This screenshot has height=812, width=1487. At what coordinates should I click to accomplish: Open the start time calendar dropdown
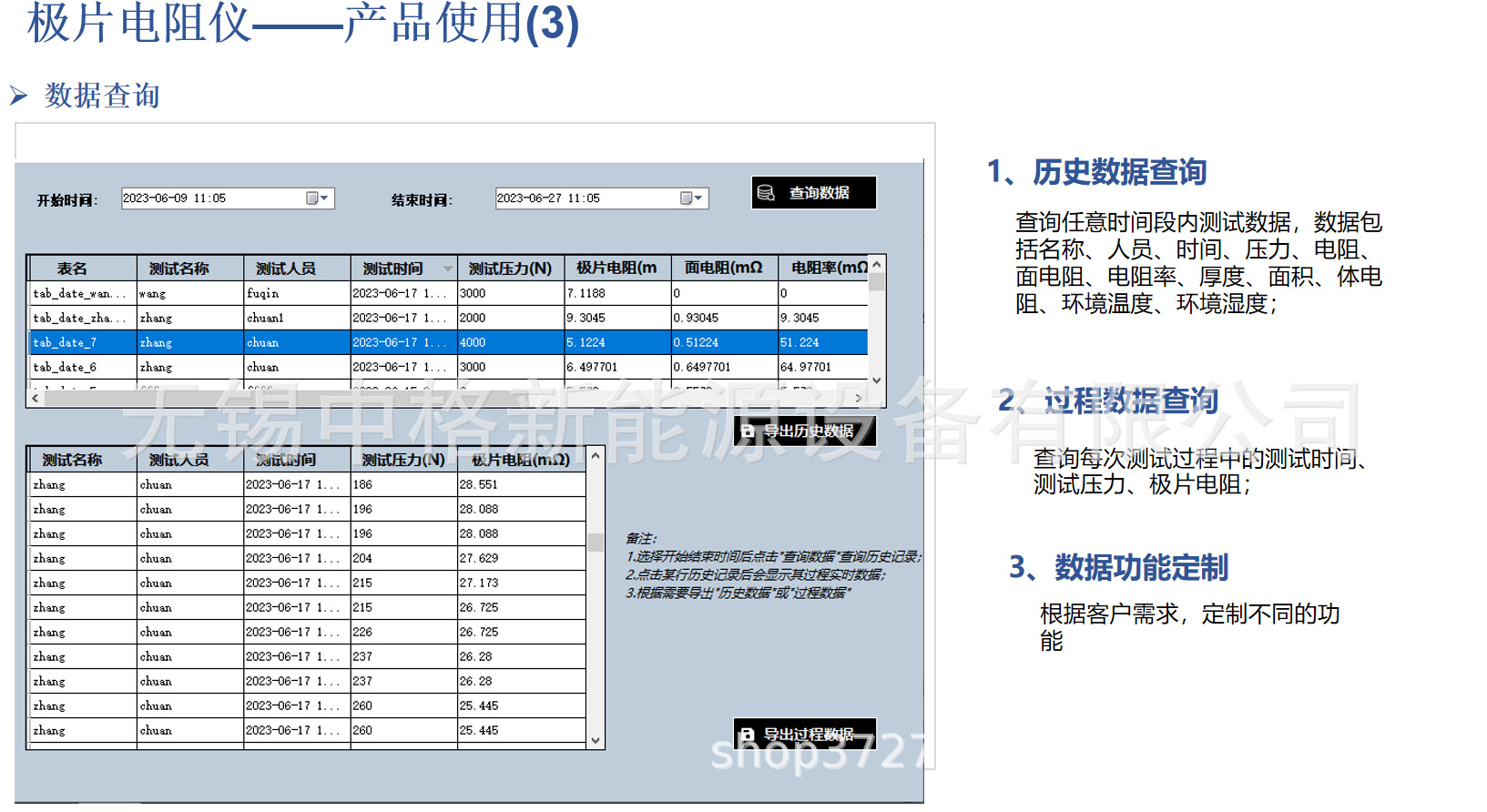pyautogui.click(x=317, y=198)
